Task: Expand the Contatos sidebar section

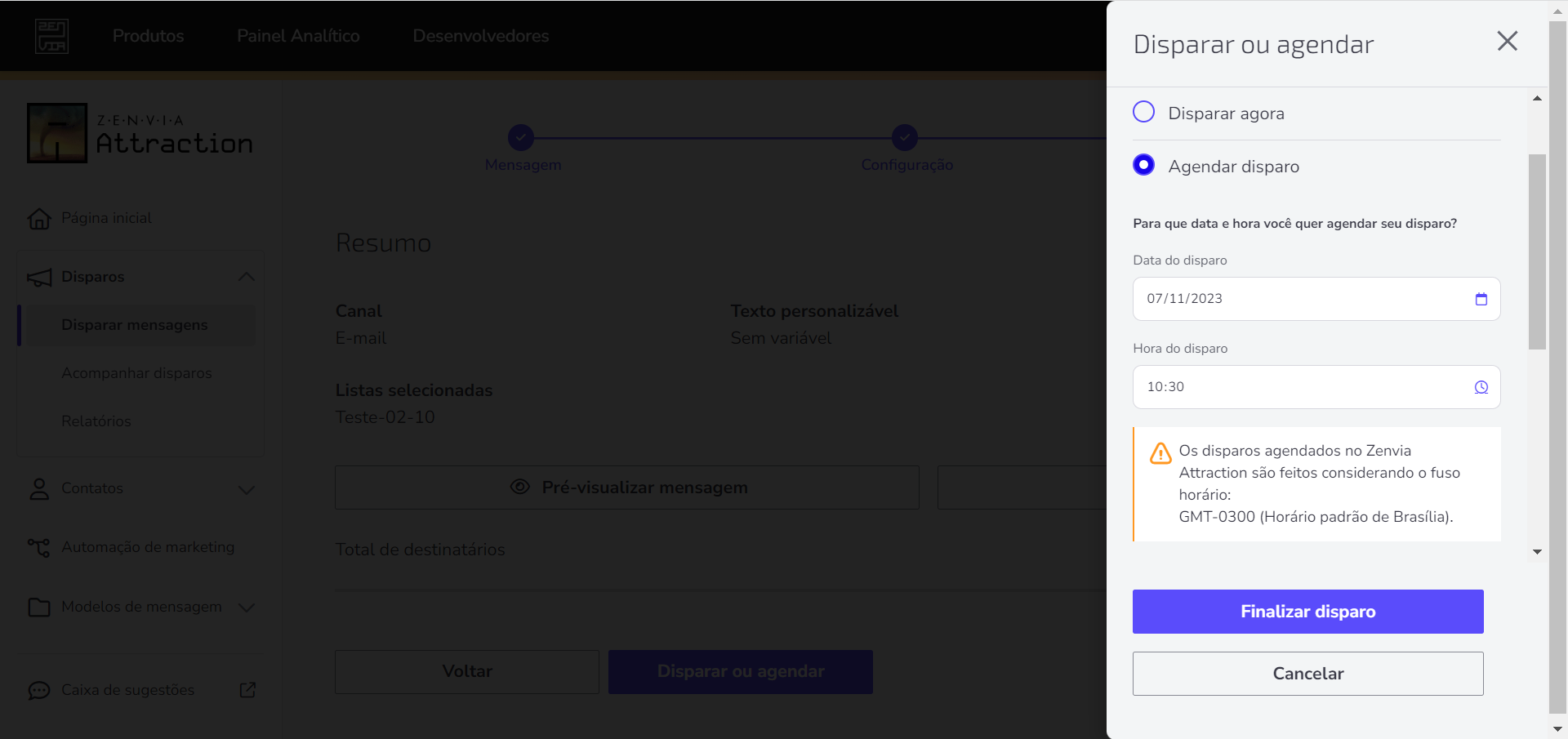Action: tap(247, 489)
